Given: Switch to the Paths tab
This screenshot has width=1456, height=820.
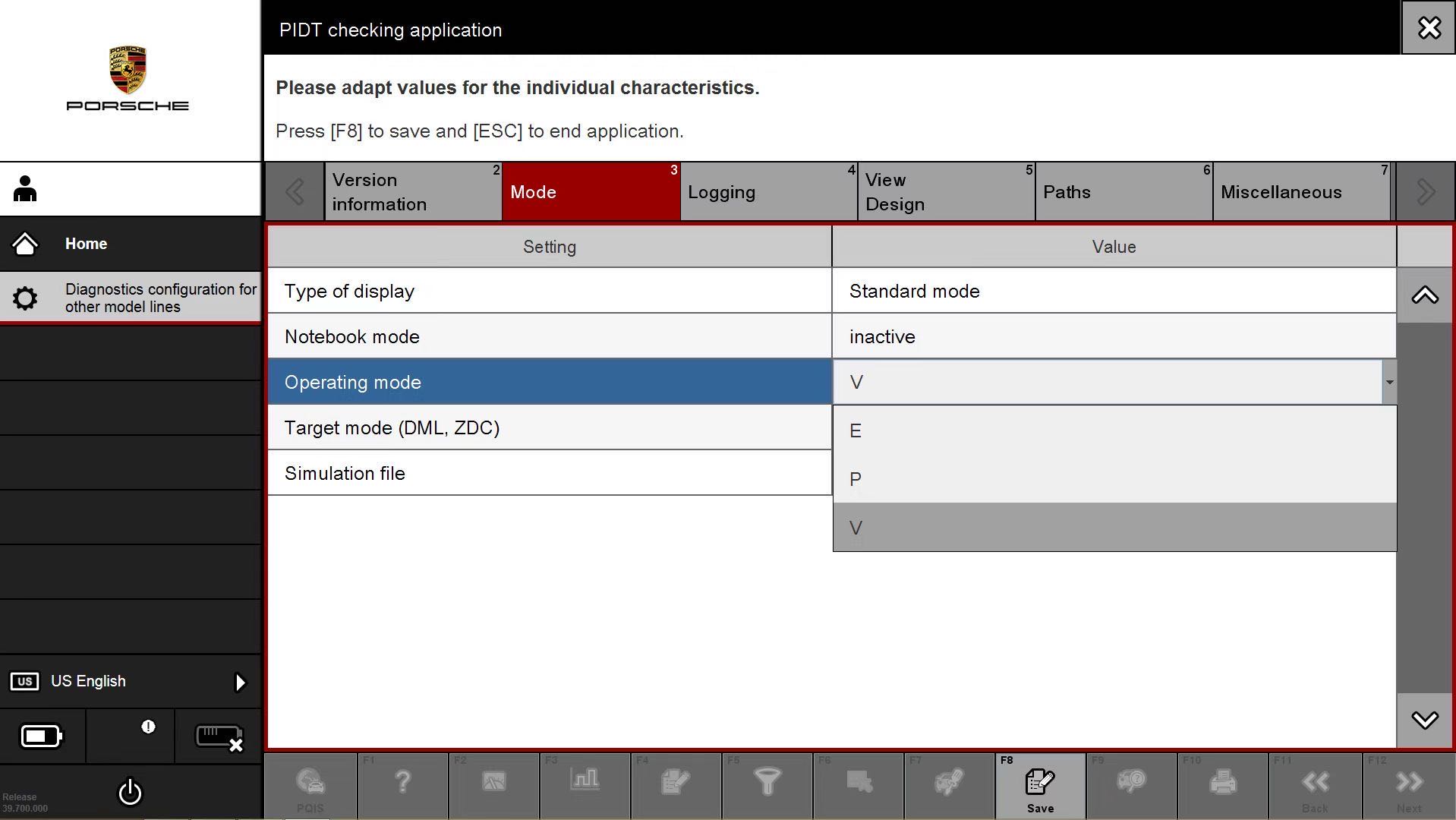Looking at the screenshot, I should (x=1124, y=192).
